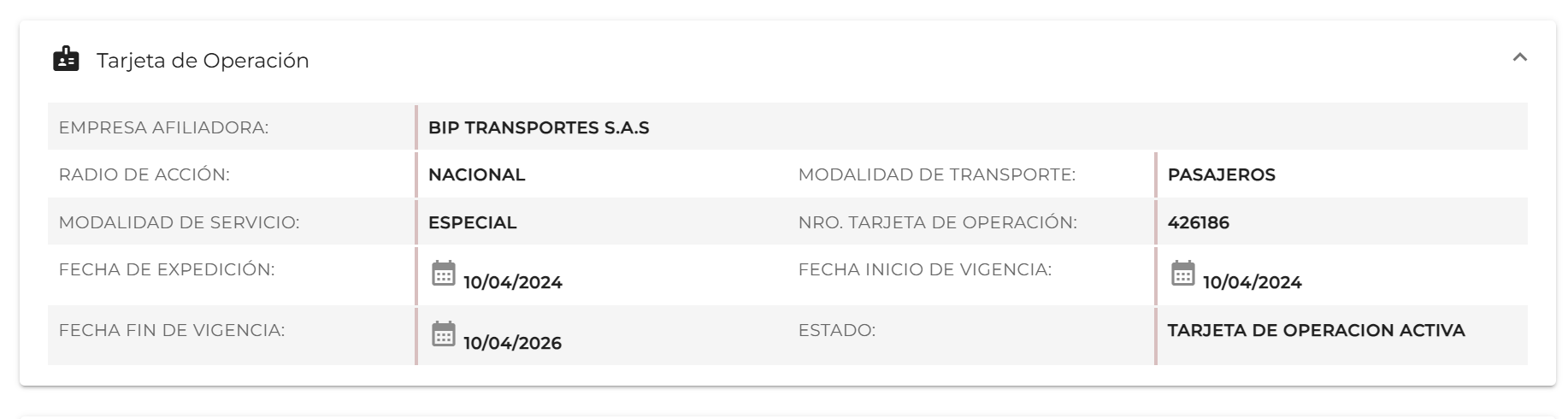Click the MODALIDAD DE TRANSPORTE label
The height and width of the screenshot is (419, 1568).
(936, 175)
